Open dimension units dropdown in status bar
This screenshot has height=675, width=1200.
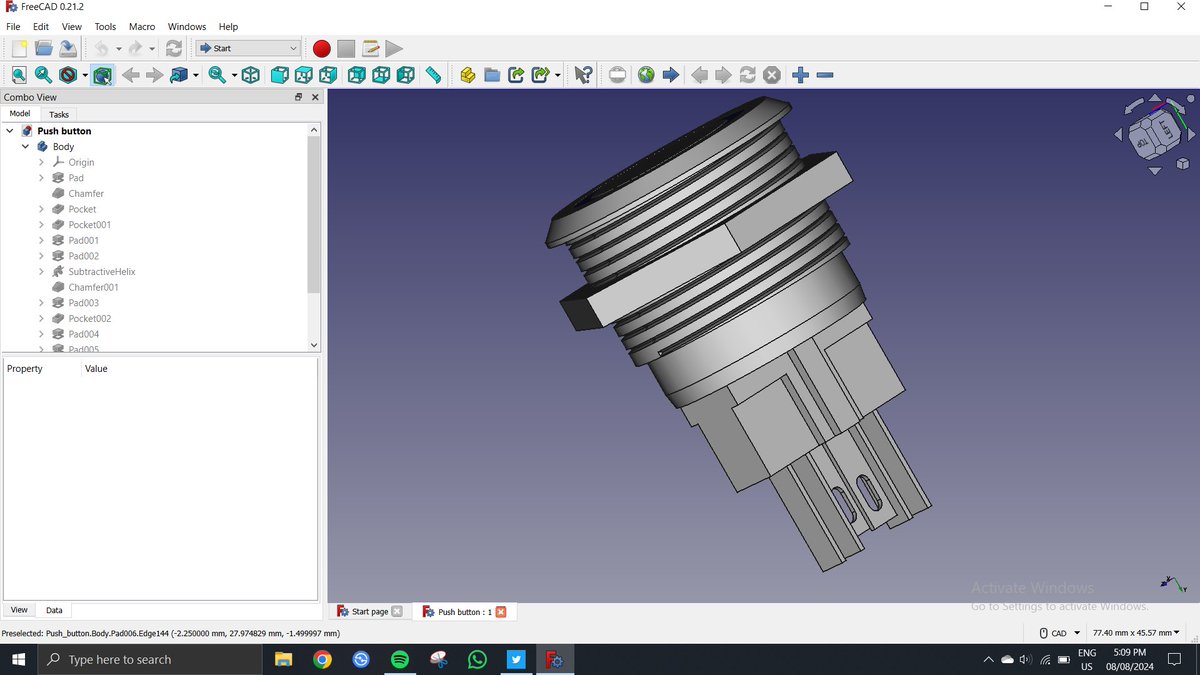click(x=1136, y=633)
